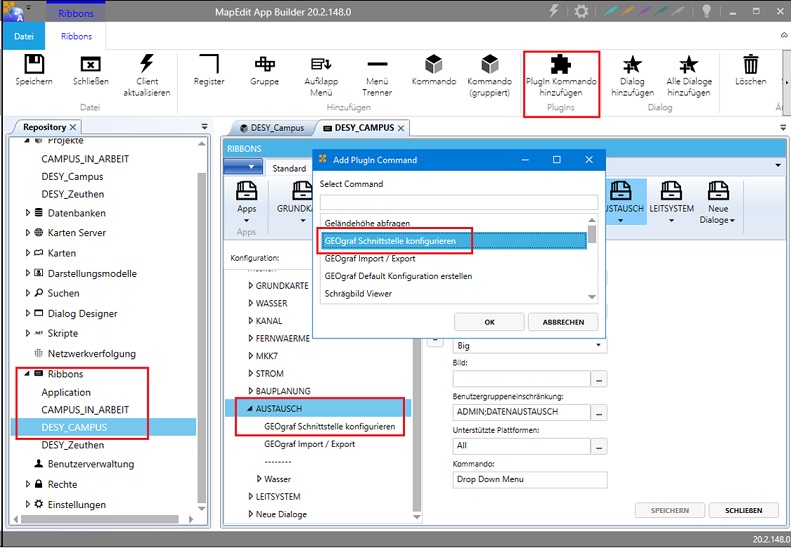Screen dimensions: 791x548
Task: Click the Dialog hinzufügen icon
Action: point(631,65)
